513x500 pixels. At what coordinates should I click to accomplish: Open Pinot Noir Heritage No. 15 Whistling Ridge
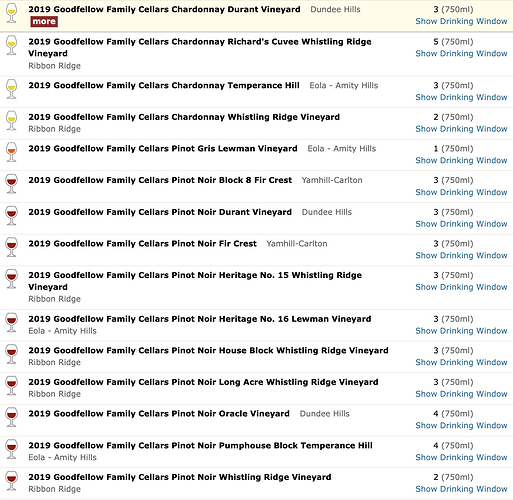tap(195, 281)
